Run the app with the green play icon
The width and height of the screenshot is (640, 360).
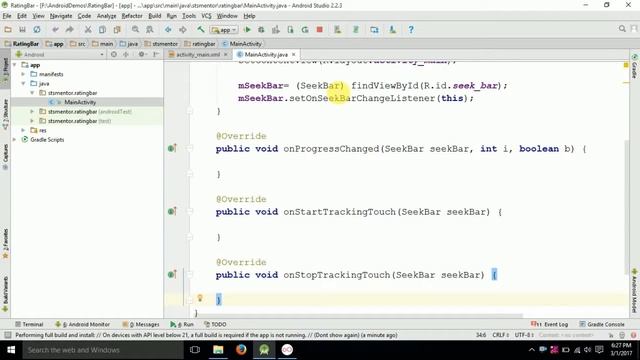click(247, 29)
